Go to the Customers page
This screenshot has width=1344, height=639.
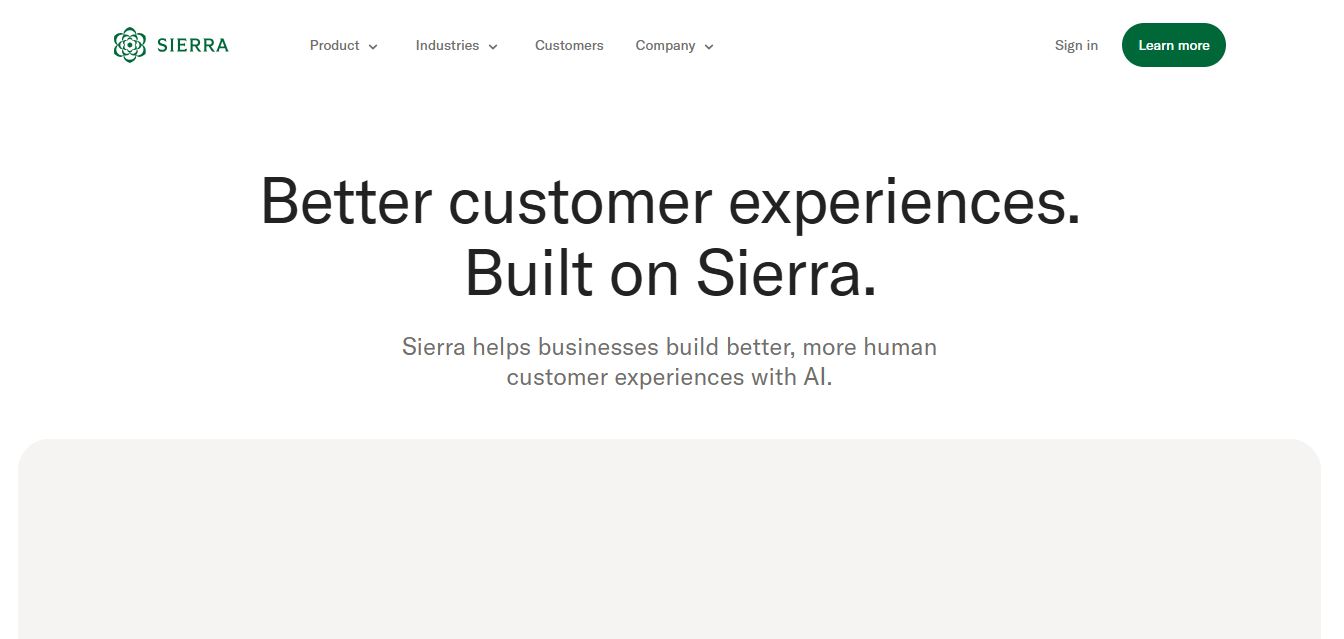point(569,45)
